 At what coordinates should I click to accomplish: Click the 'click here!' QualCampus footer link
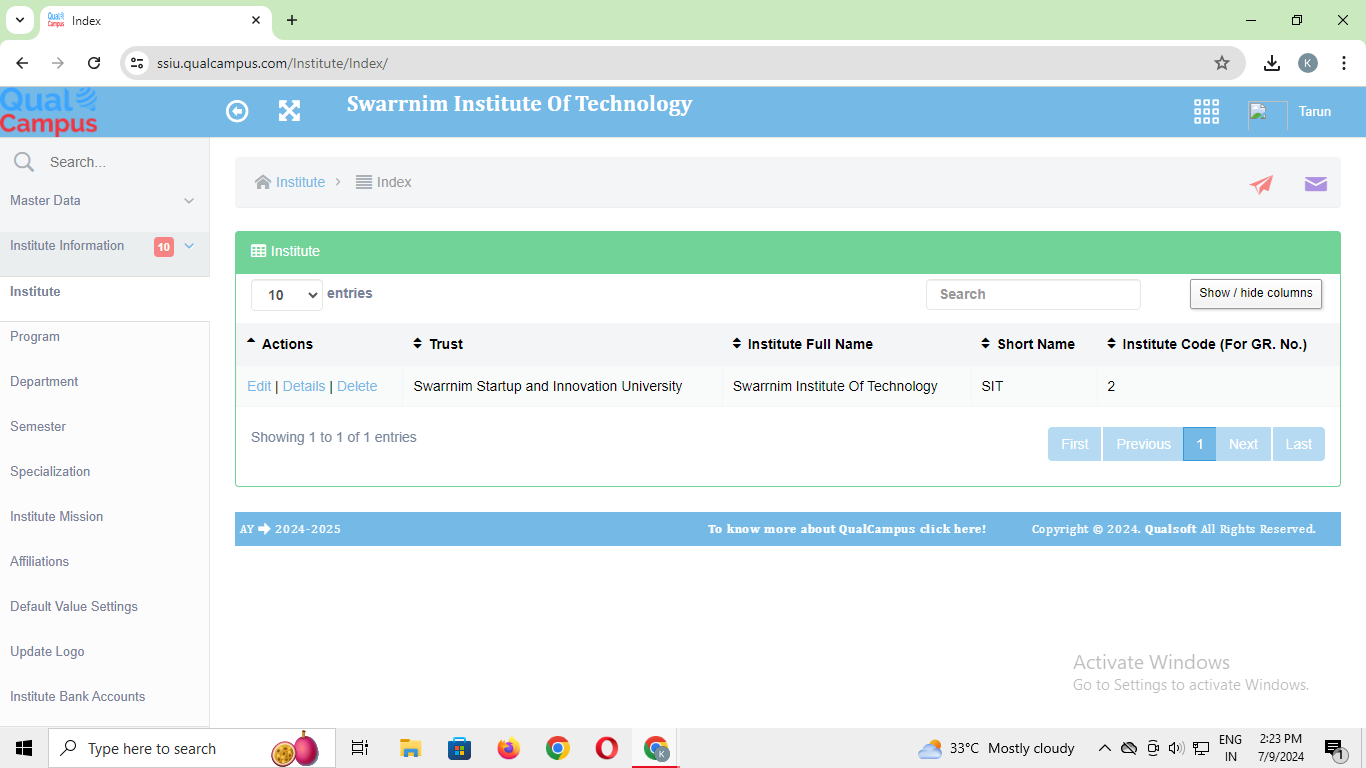click(x=953, y=529)
